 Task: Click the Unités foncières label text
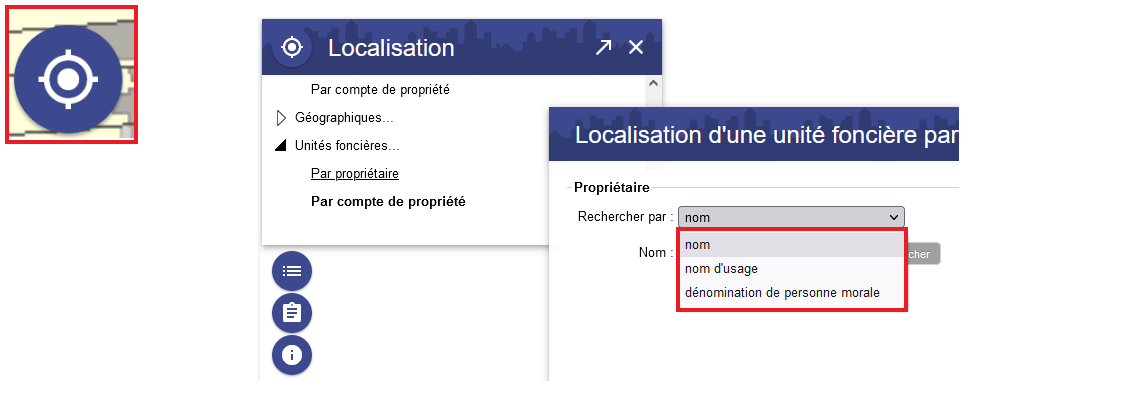(347, 146)
